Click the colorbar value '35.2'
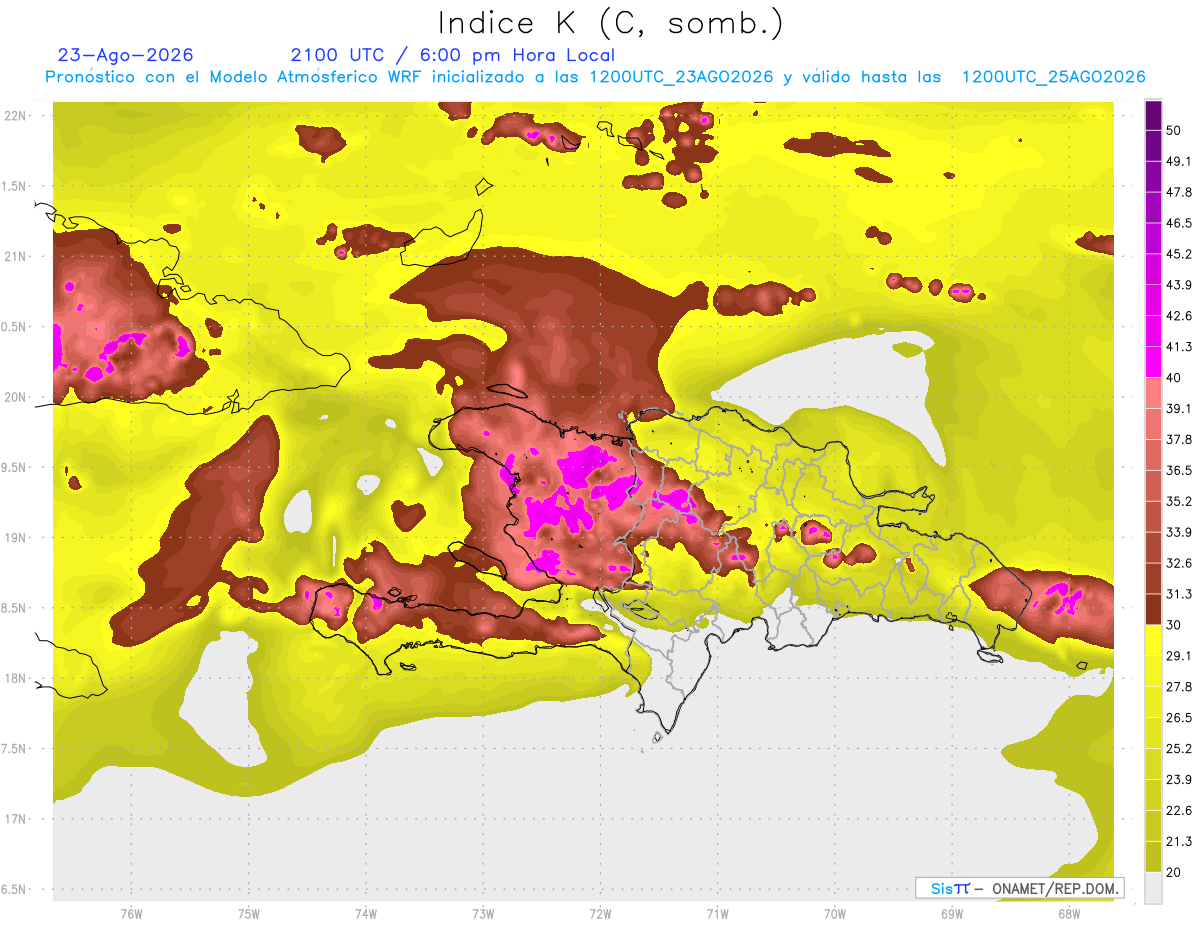Image resolution: width=1200 pixels, height=927 pixels. click(1179, 501)
